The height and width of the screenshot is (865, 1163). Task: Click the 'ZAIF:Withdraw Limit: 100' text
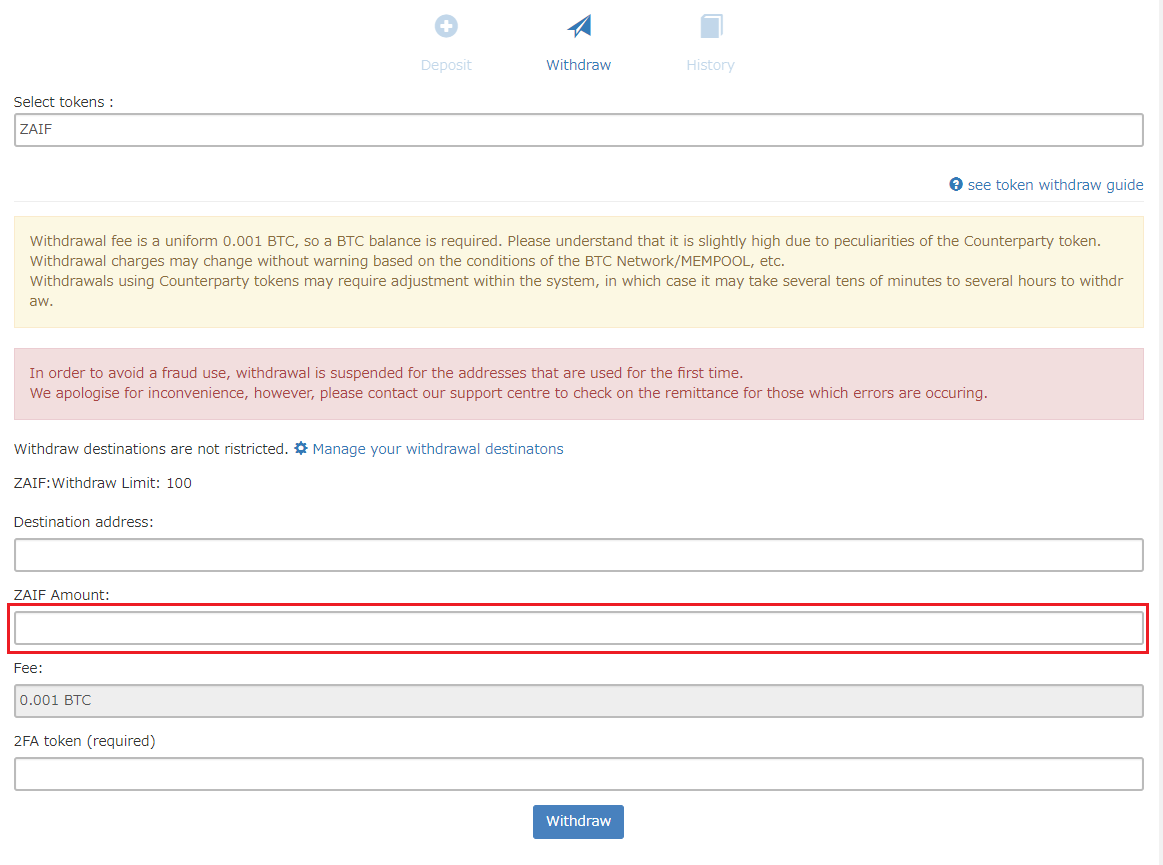point(103,483)
